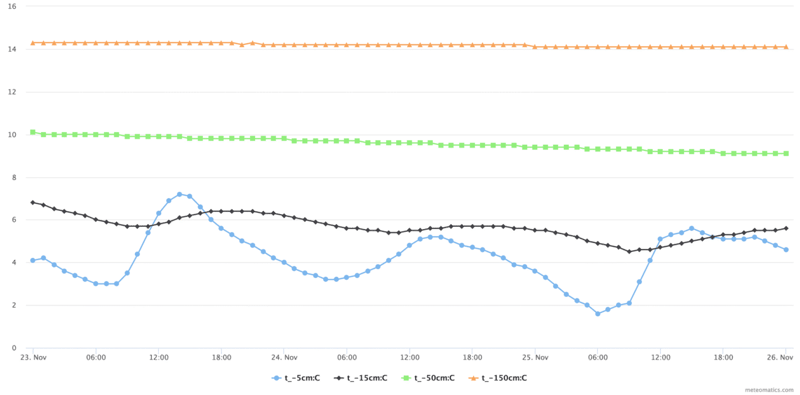
Task: Click the 24. Nov x-axis label
Action: pyautogui.click(x=284, y=357)
